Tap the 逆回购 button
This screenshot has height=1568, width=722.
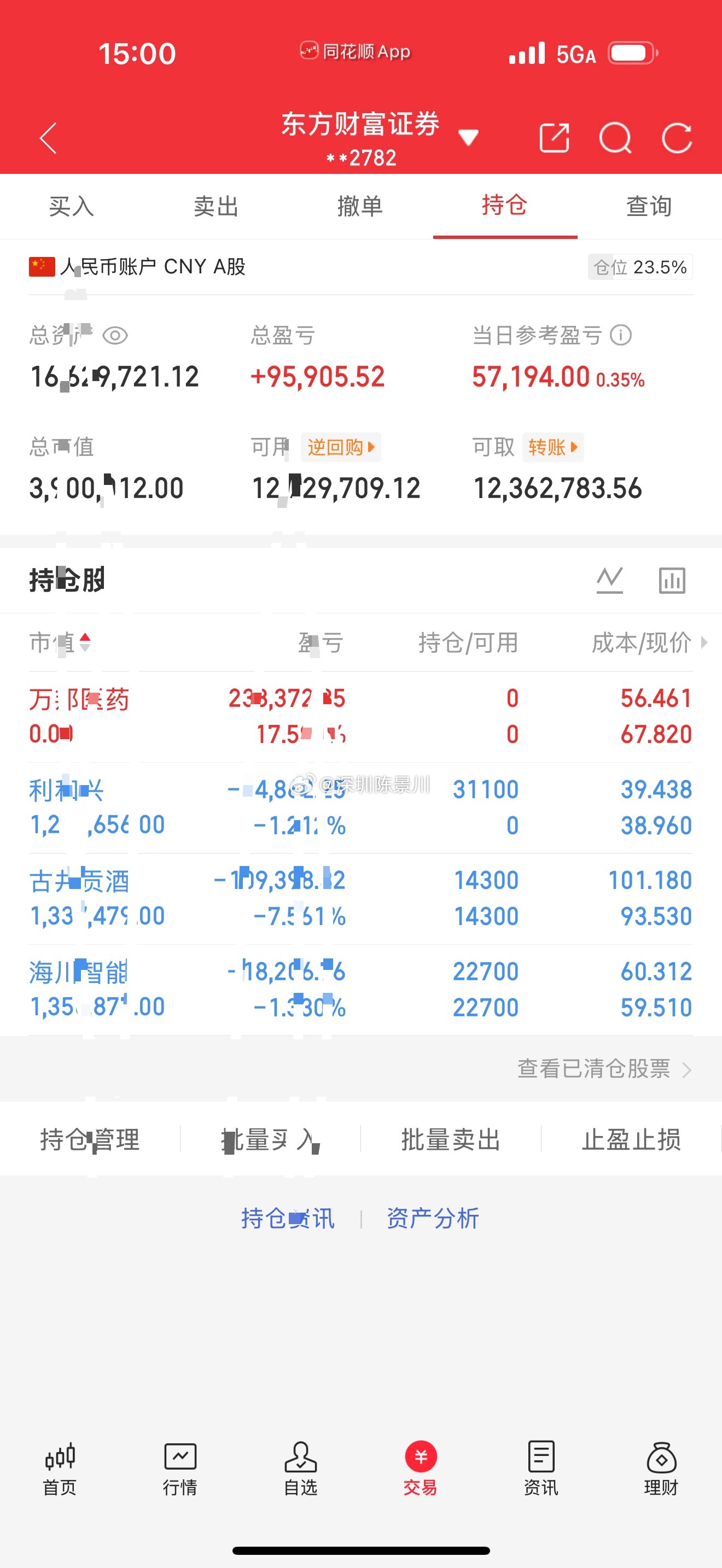click(341, 447)
